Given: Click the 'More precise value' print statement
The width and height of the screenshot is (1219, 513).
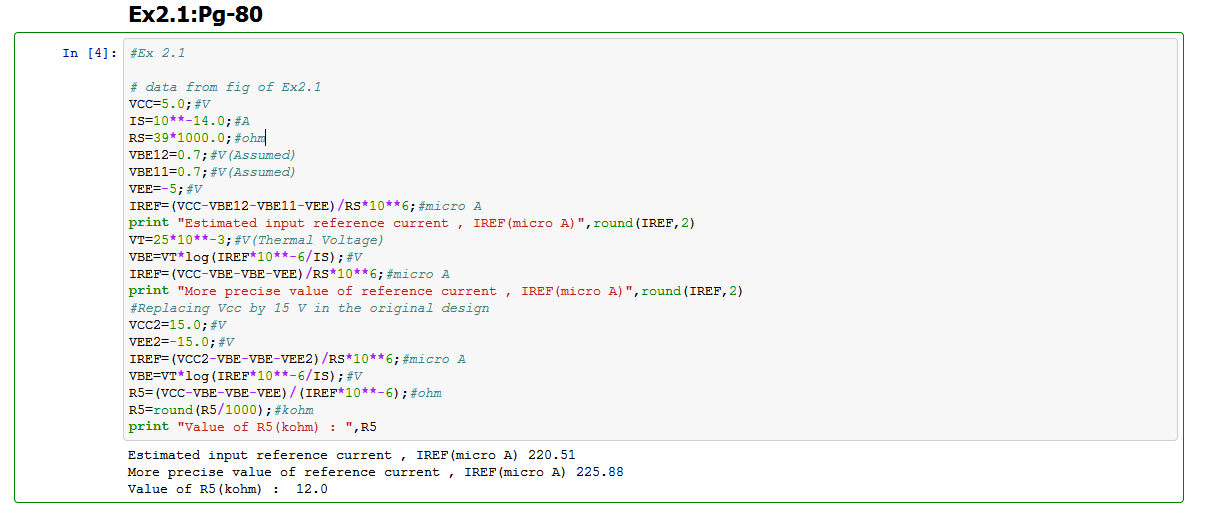Looking at the screenshot, I should 435,291.
